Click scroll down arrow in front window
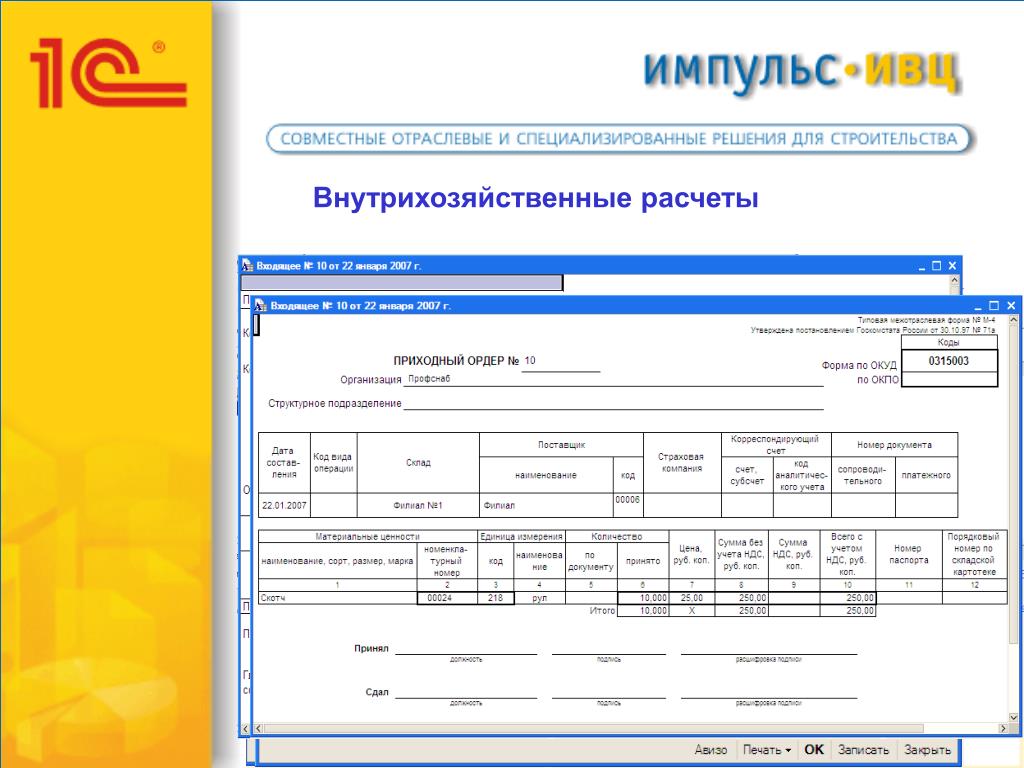1024x768 pixels. [1014, 717]
